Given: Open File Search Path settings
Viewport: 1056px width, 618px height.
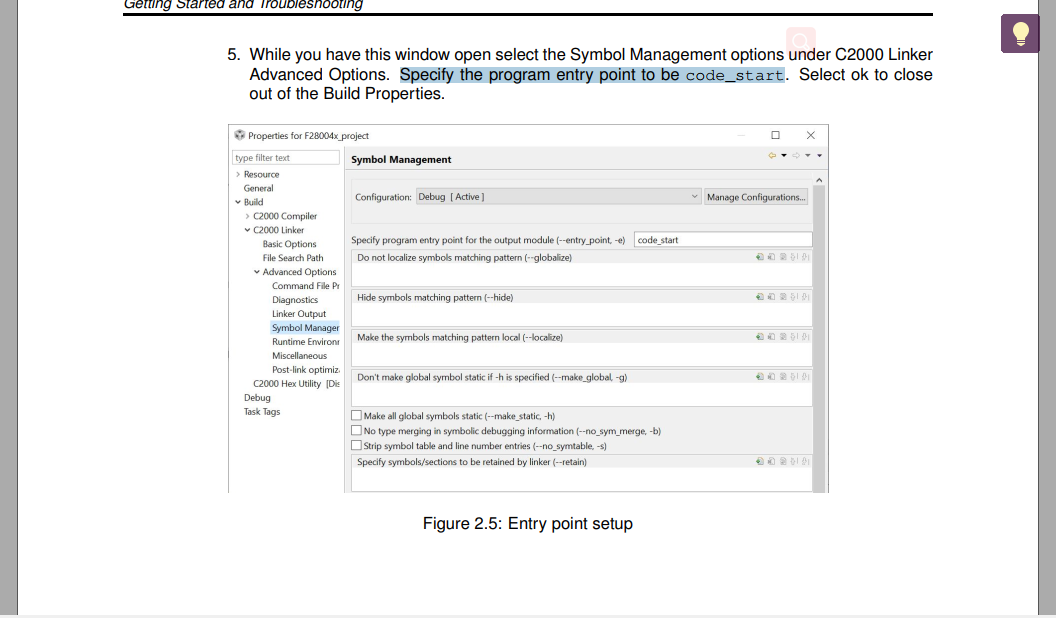Looking at the screenshot, I should [293, 258].
